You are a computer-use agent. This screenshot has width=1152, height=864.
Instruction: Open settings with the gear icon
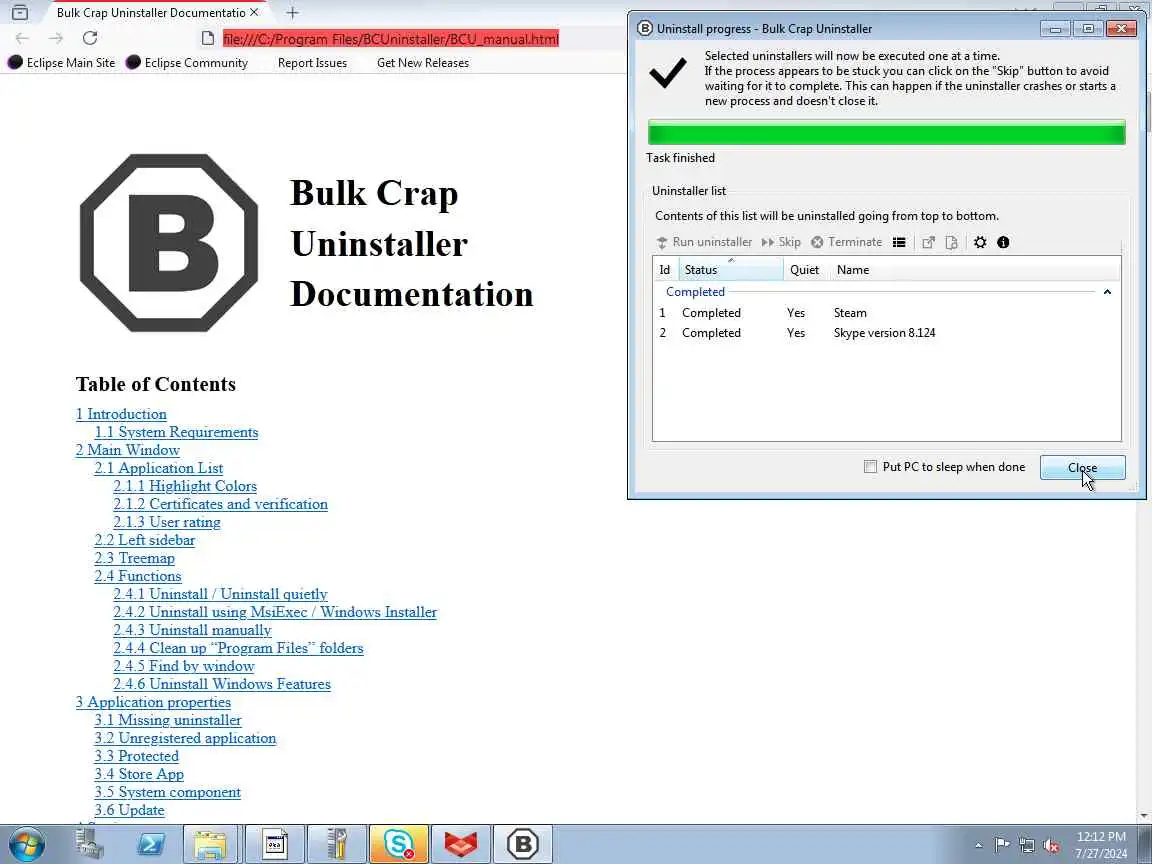[x=980, y=242]
